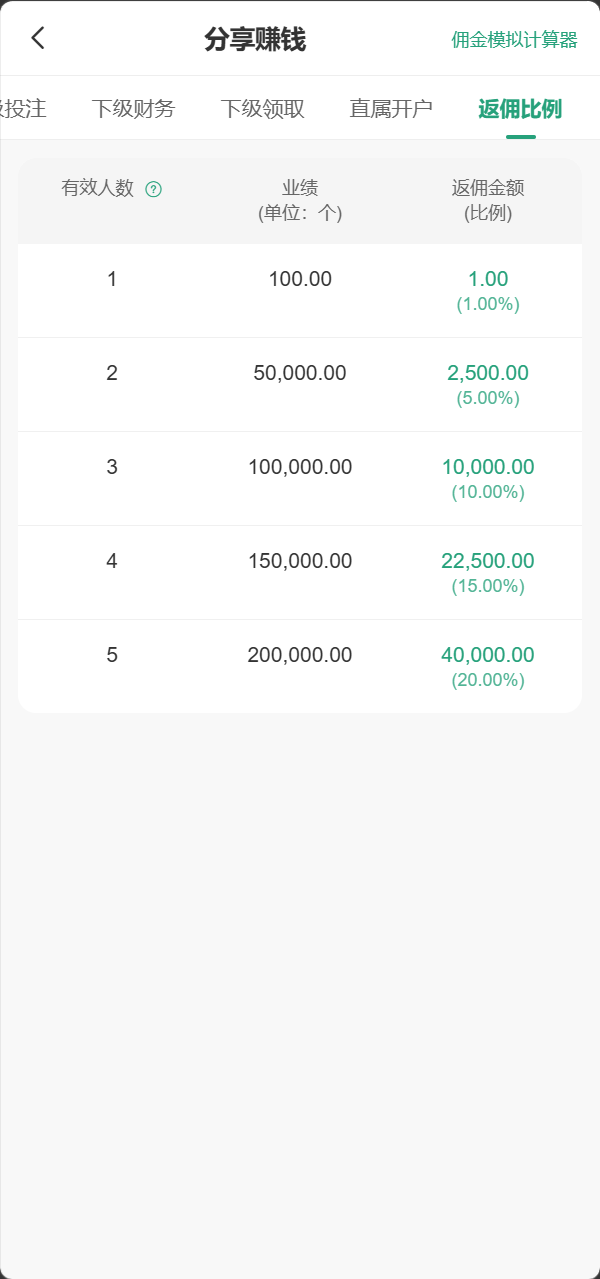Select the 200,000.00 performance cell

coord(300,655)
